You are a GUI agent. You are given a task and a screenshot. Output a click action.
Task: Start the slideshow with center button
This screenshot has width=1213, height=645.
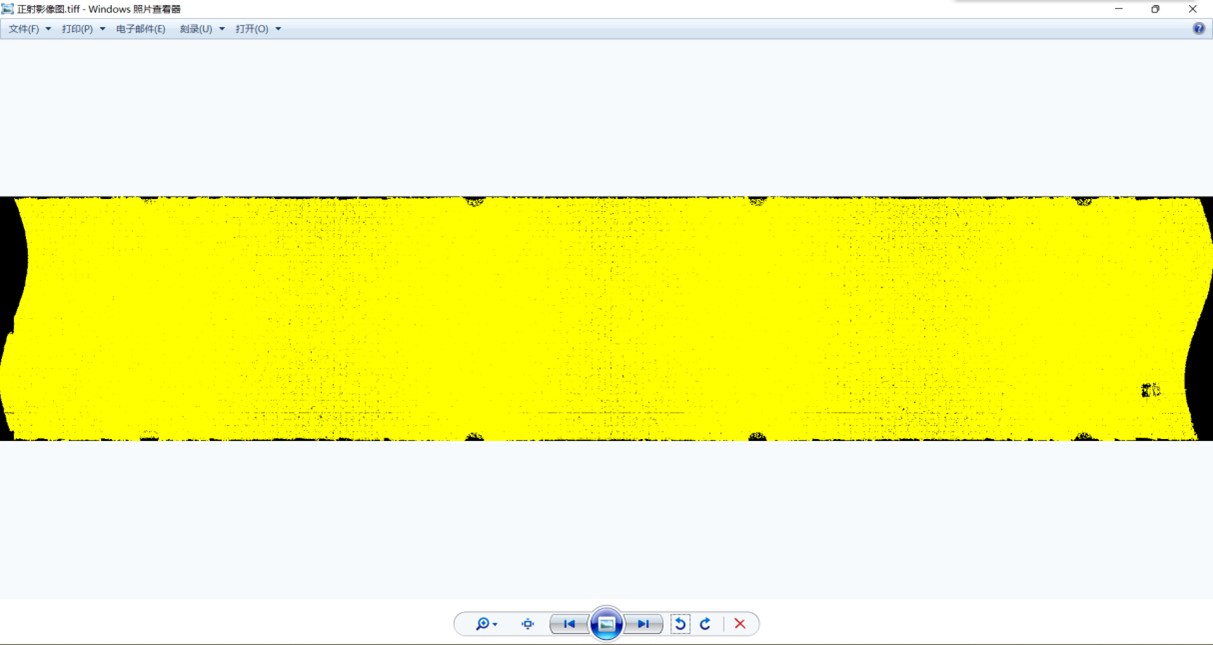[606, 624]
